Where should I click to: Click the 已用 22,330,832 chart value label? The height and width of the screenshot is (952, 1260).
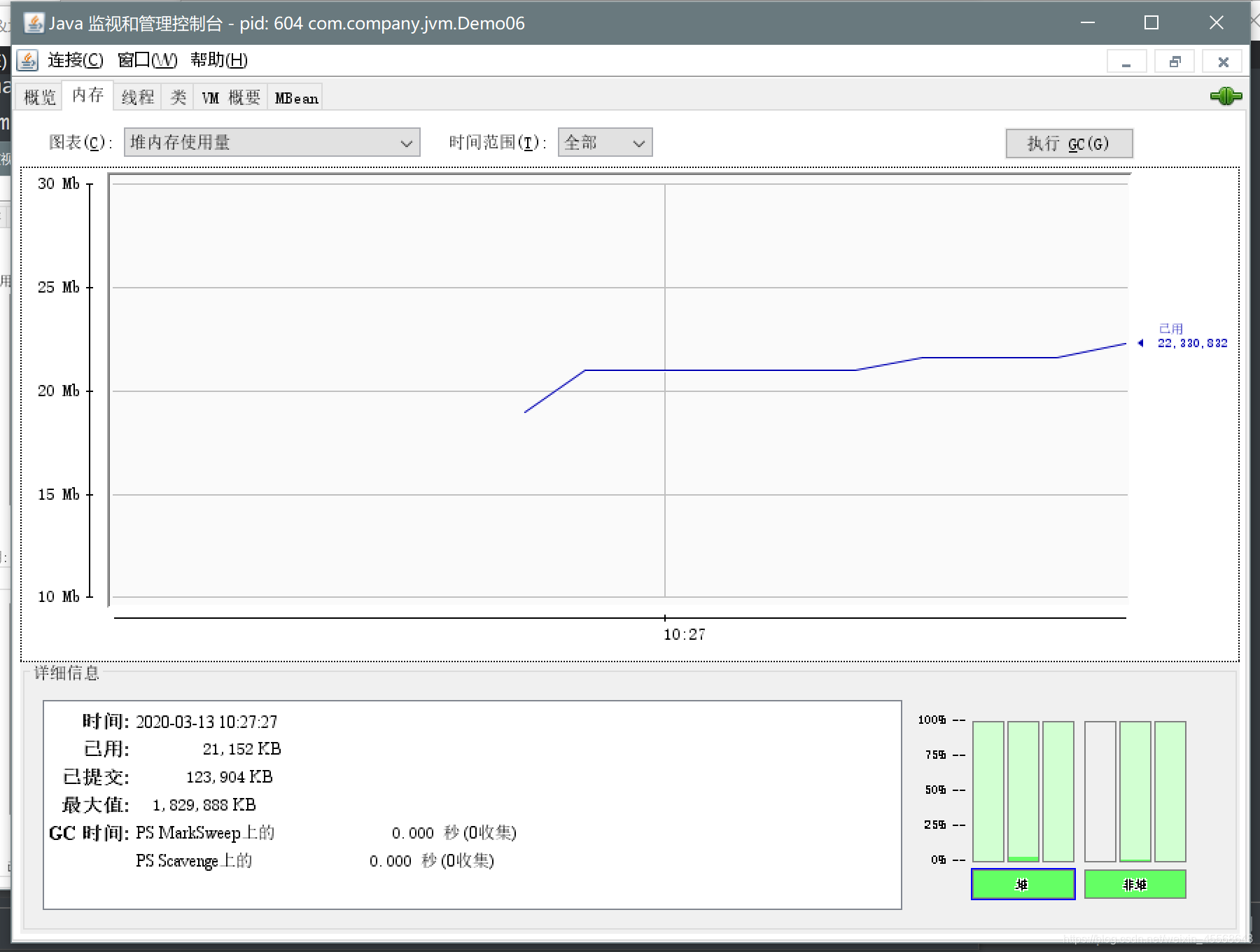point(1192,336)
